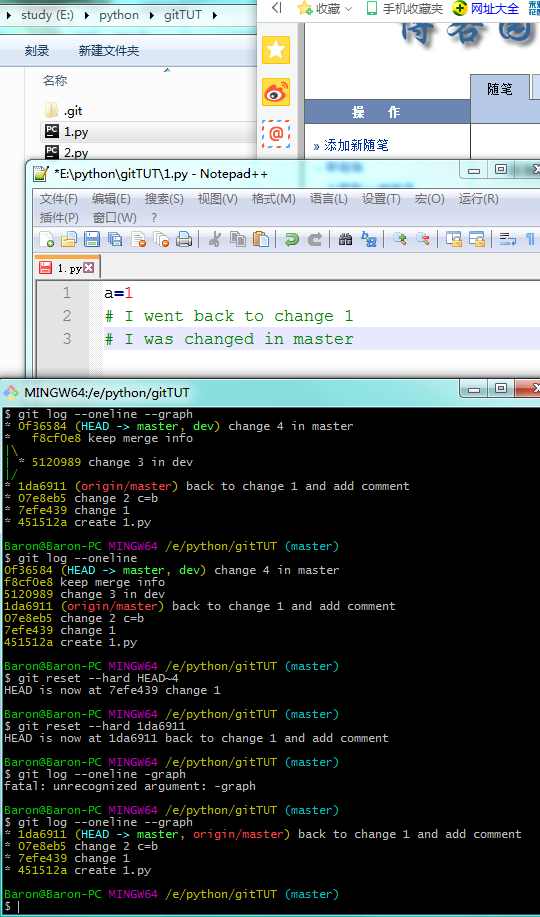Click the MINGW64 Git Bash title bar icon
The width and height of the screenshot is (540, 917).
click(x=12, y=392)
